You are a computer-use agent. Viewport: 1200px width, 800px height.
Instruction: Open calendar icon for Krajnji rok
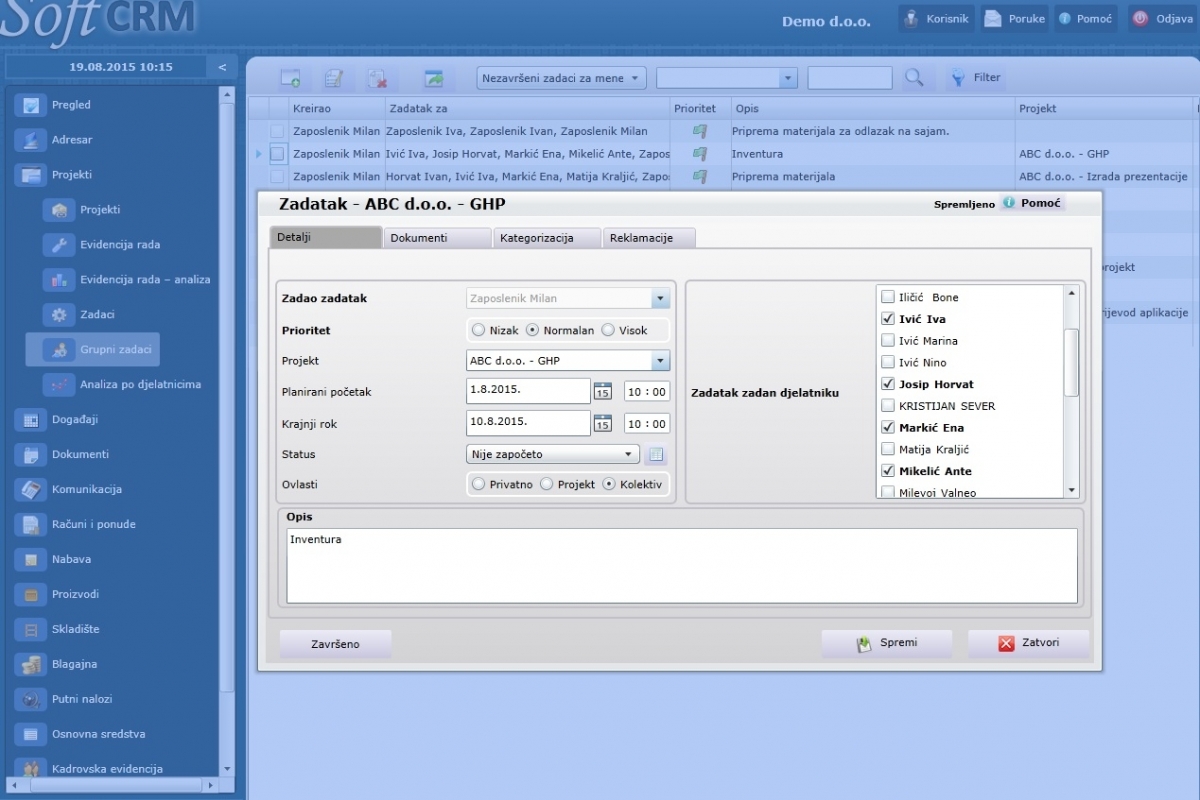pyautogui.click(x=603, y=423)
